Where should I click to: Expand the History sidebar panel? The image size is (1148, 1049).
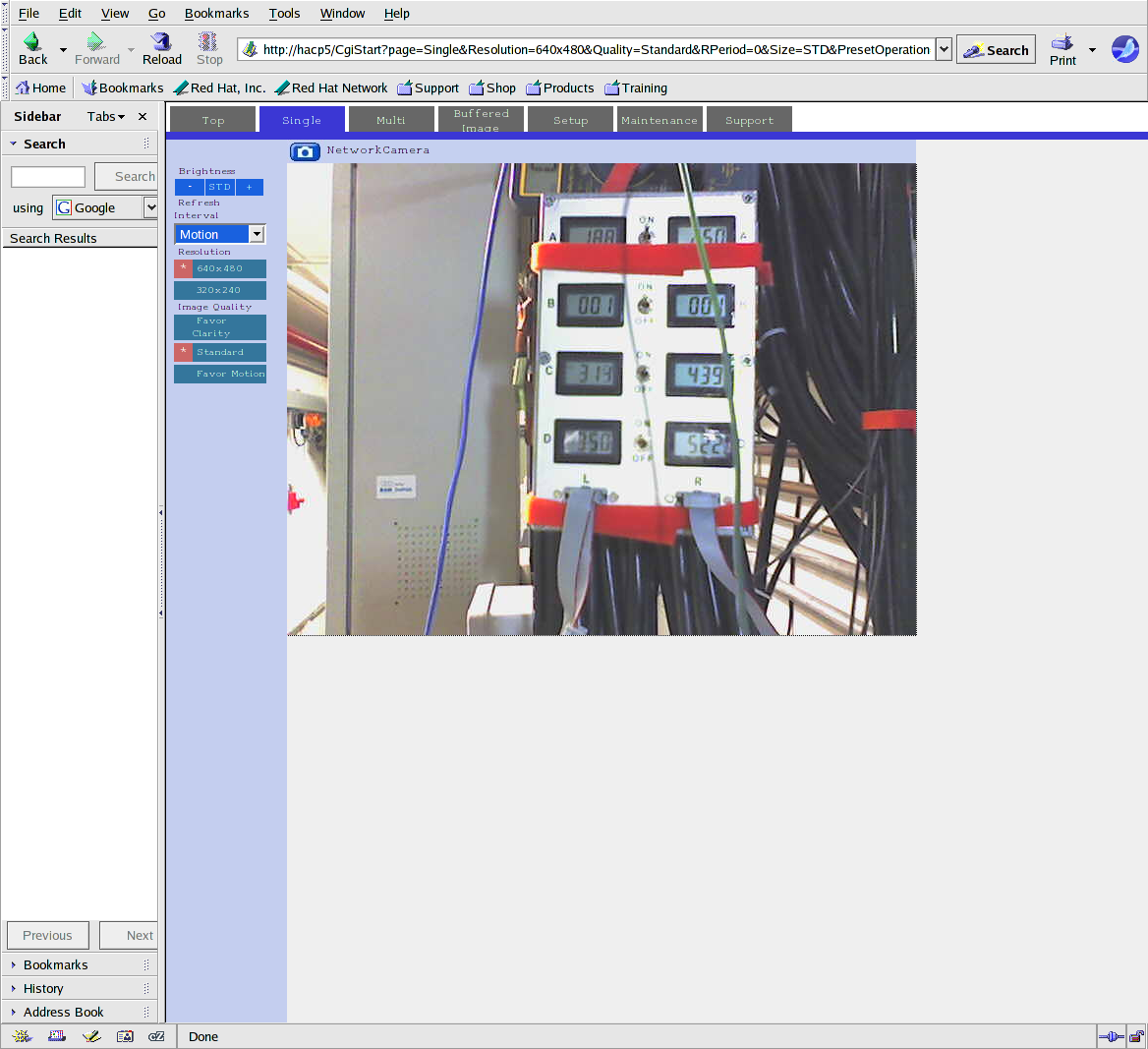[x=13, y=988]
